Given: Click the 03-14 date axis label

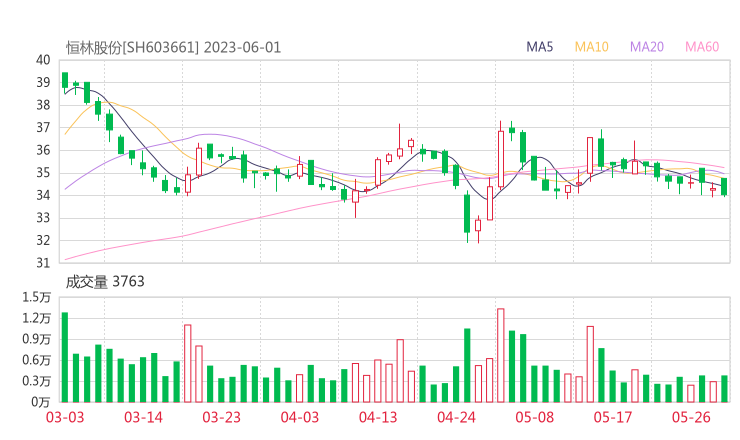Looking at the screenshot, I should pyautogui.click(x=143, y=417).
